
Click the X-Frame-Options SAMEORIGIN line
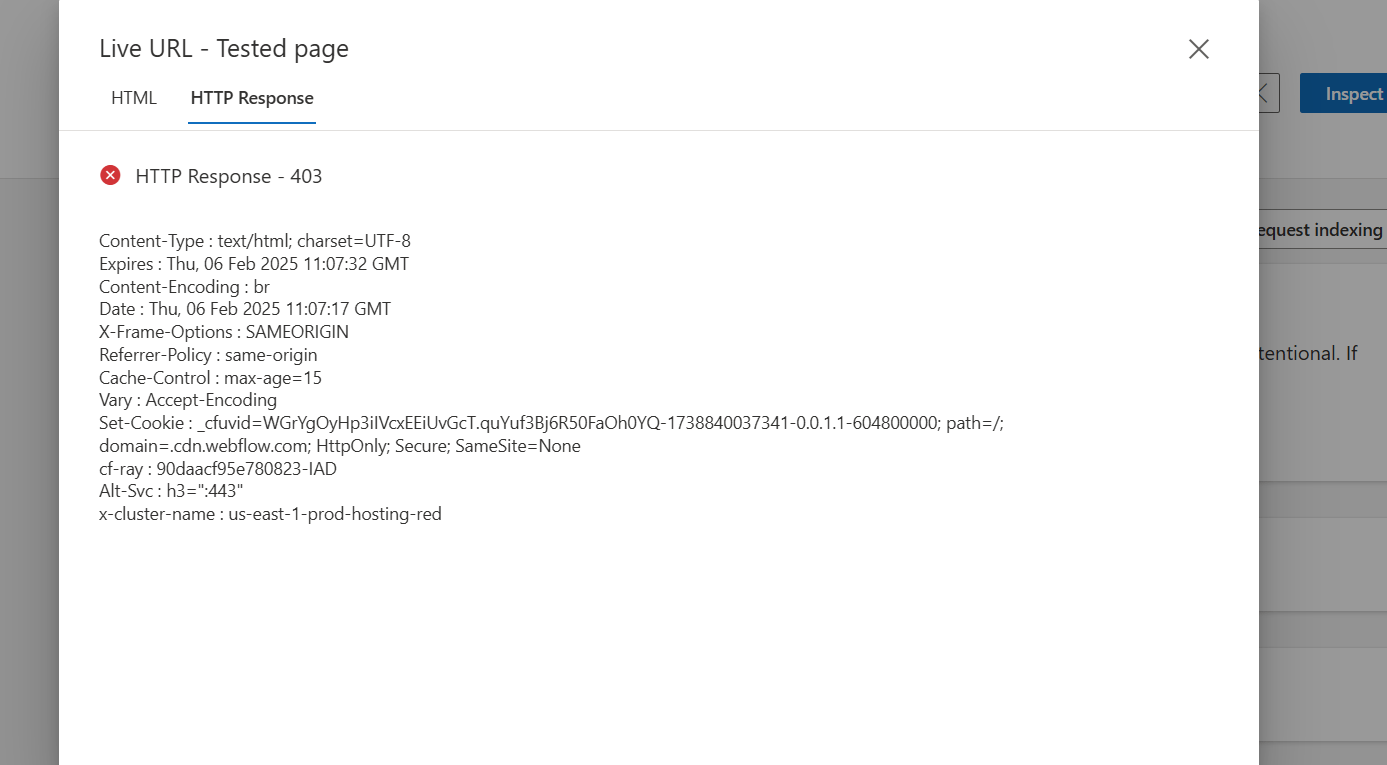pyautogui.click(x=224, y=331)
